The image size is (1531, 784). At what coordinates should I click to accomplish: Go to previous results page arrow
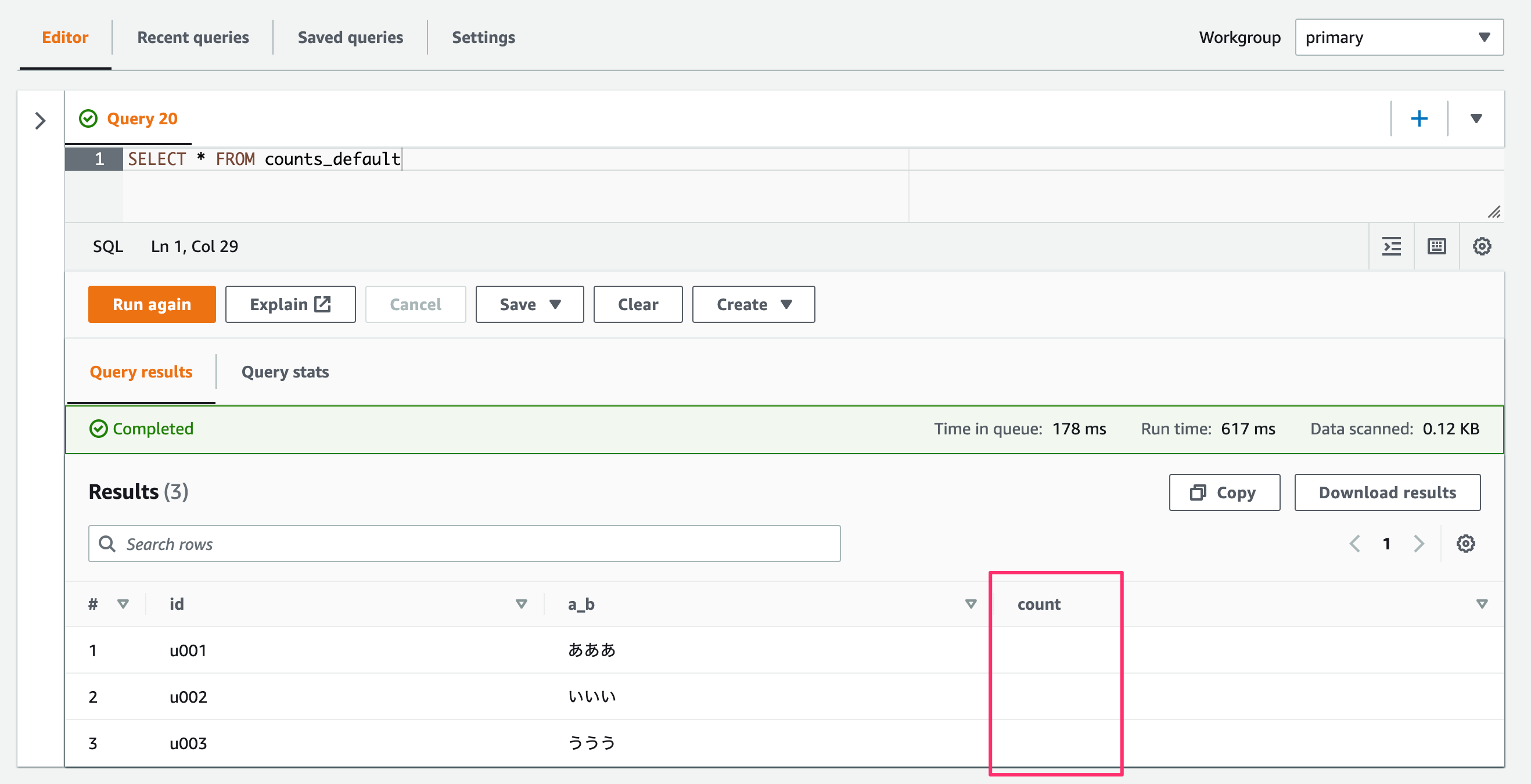tap(1354, 543)
